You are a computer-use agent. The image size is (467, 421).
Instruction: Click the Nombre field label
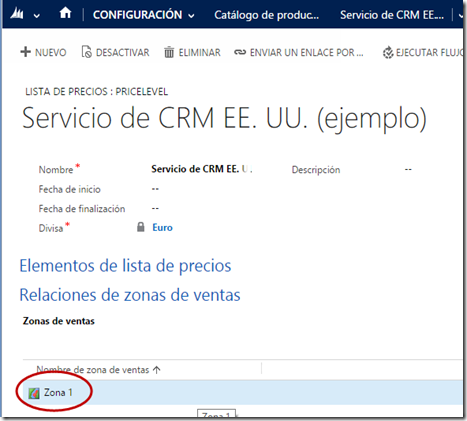click(56, 170)
